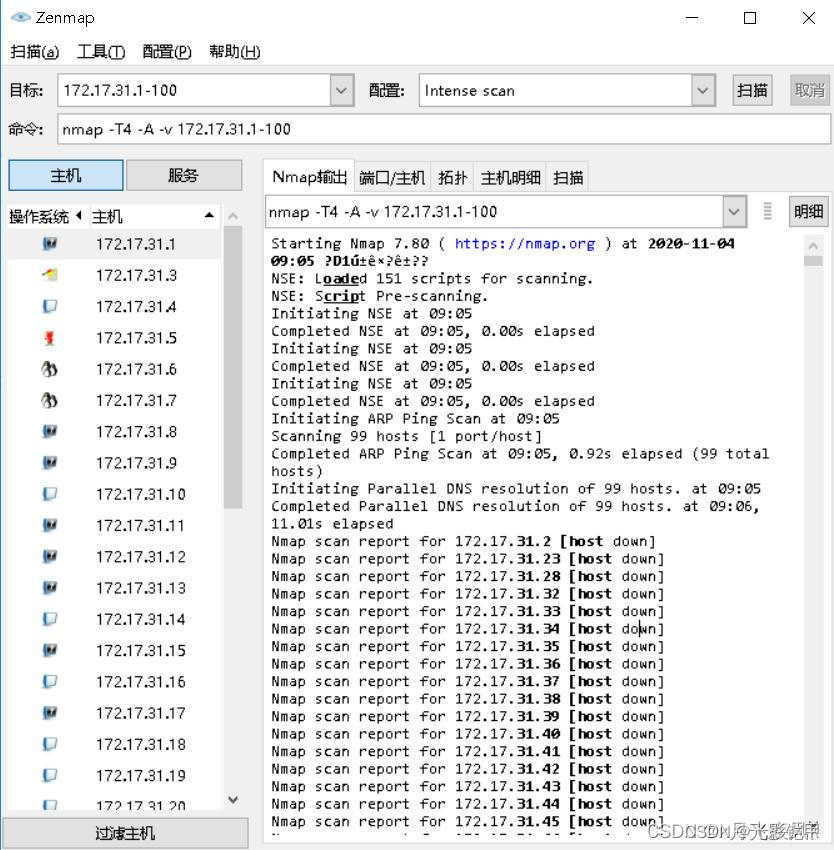Click the 目标 target input field

coord(194,90)
